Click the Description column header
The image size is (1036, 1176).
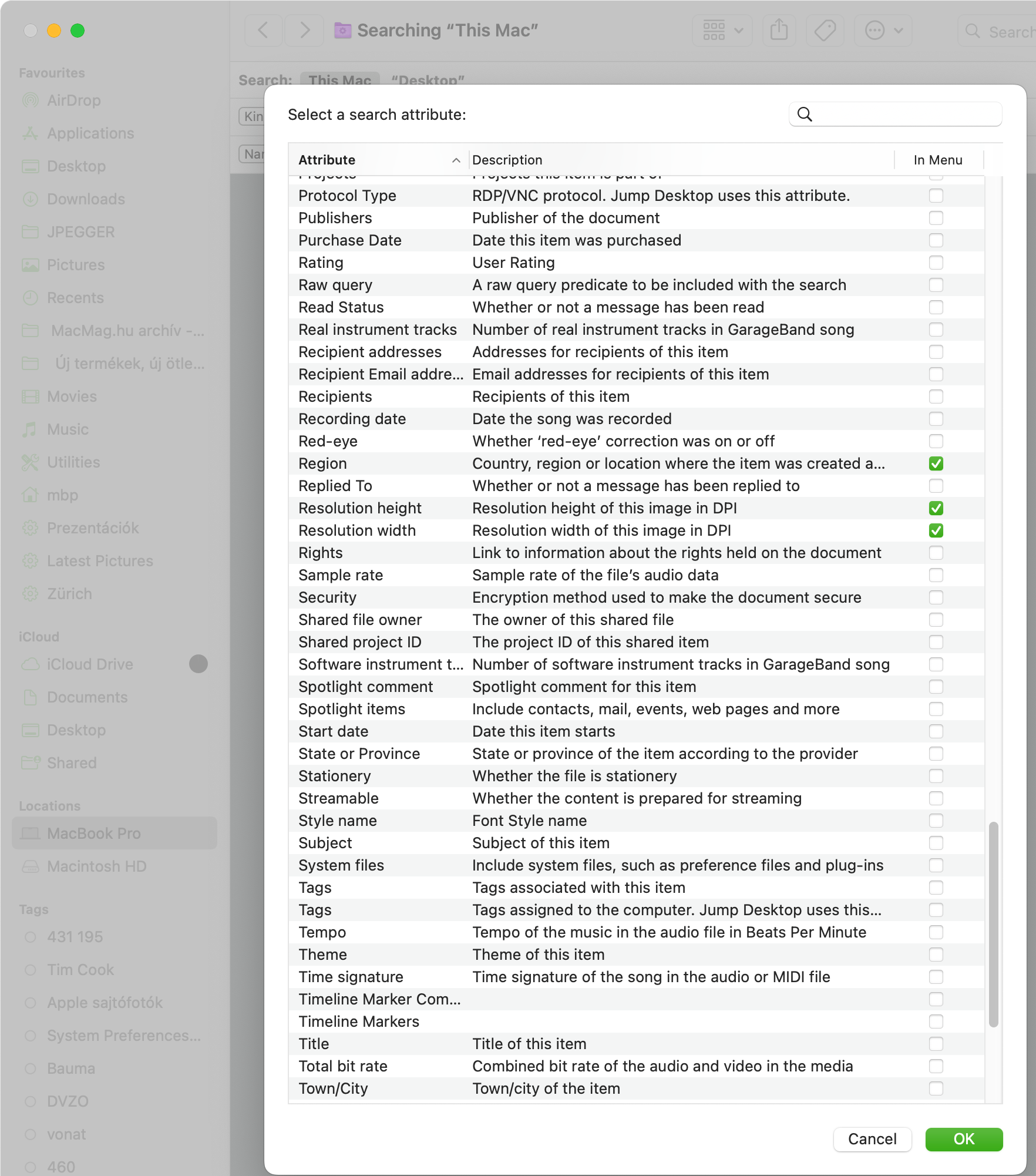click(681, 160)
